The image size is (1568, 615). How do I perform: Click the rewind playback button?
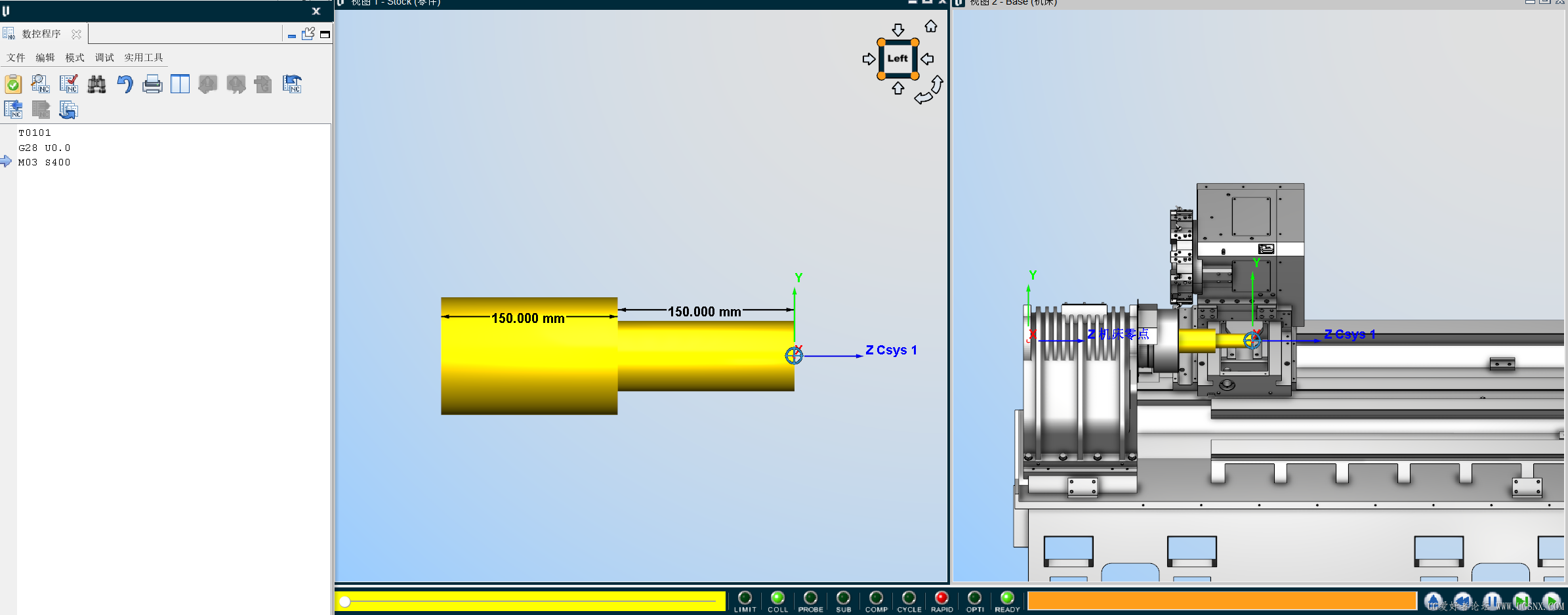tap(1462, 601)
